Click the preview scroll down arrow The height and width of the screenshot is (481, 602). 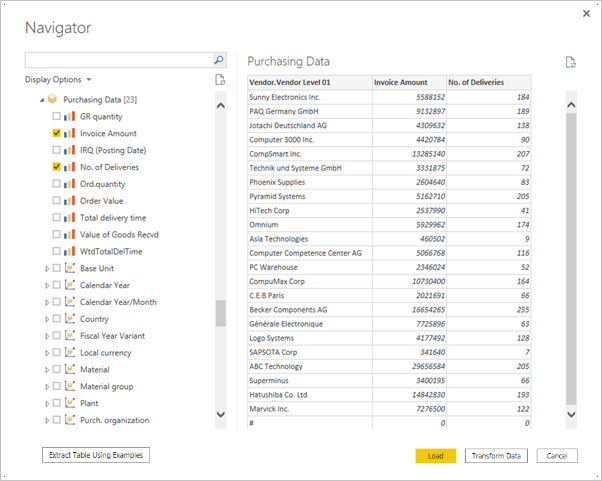coord(571,415)
